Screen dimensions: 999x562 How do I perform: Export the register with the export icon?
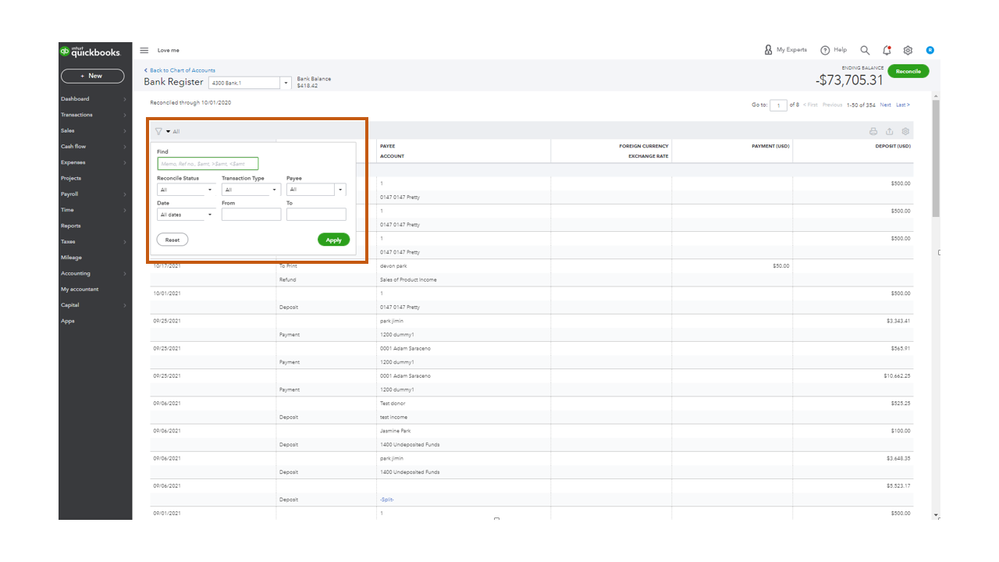point(889,131)
